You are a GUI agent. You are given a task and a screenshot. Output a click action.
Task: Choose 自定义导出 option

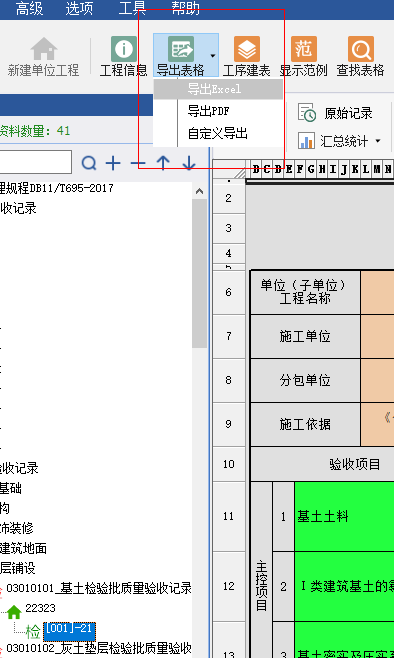pos(218,133)
